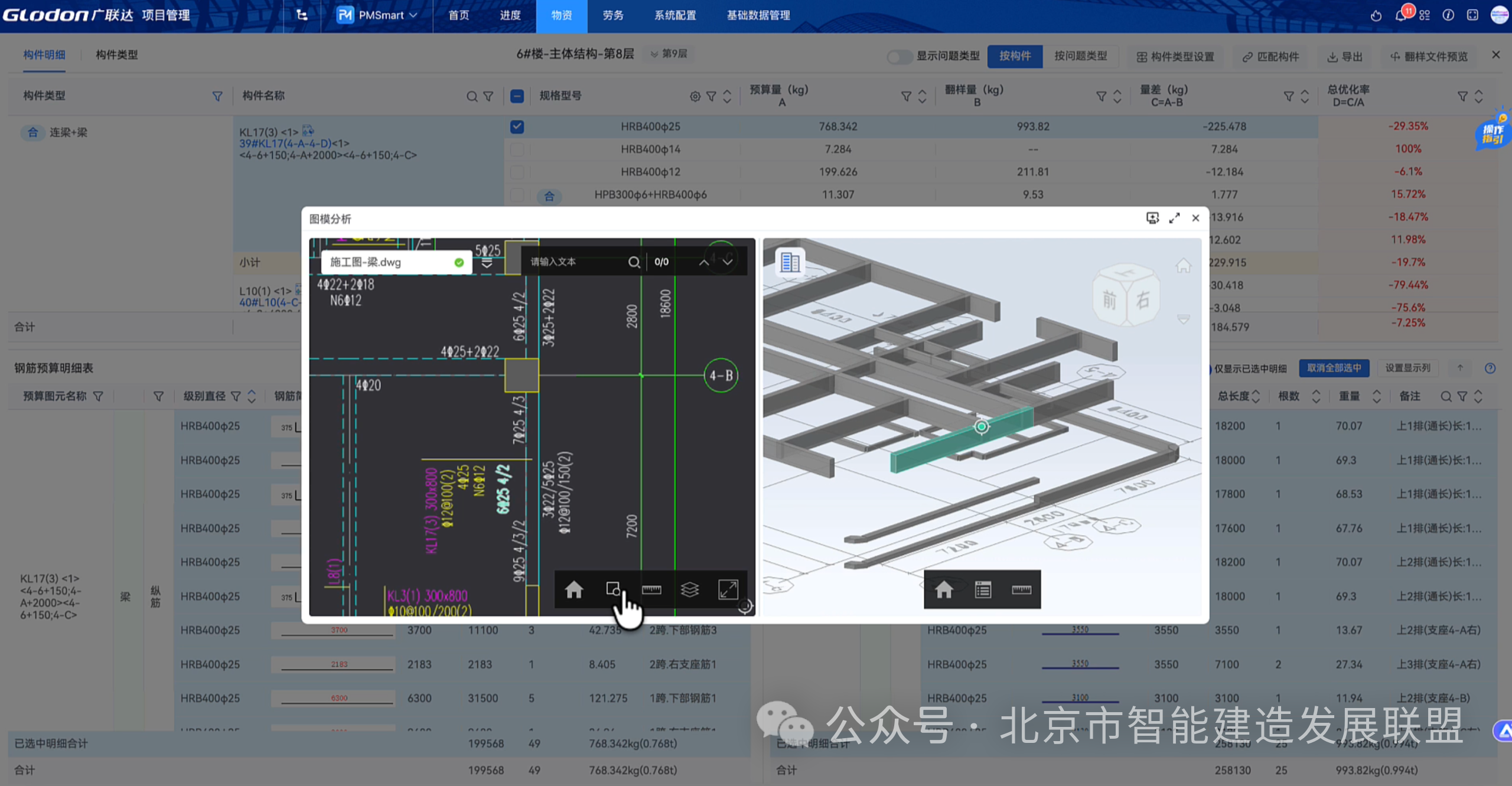
Task: Click the power icon in top bar
Action: 1376,15
